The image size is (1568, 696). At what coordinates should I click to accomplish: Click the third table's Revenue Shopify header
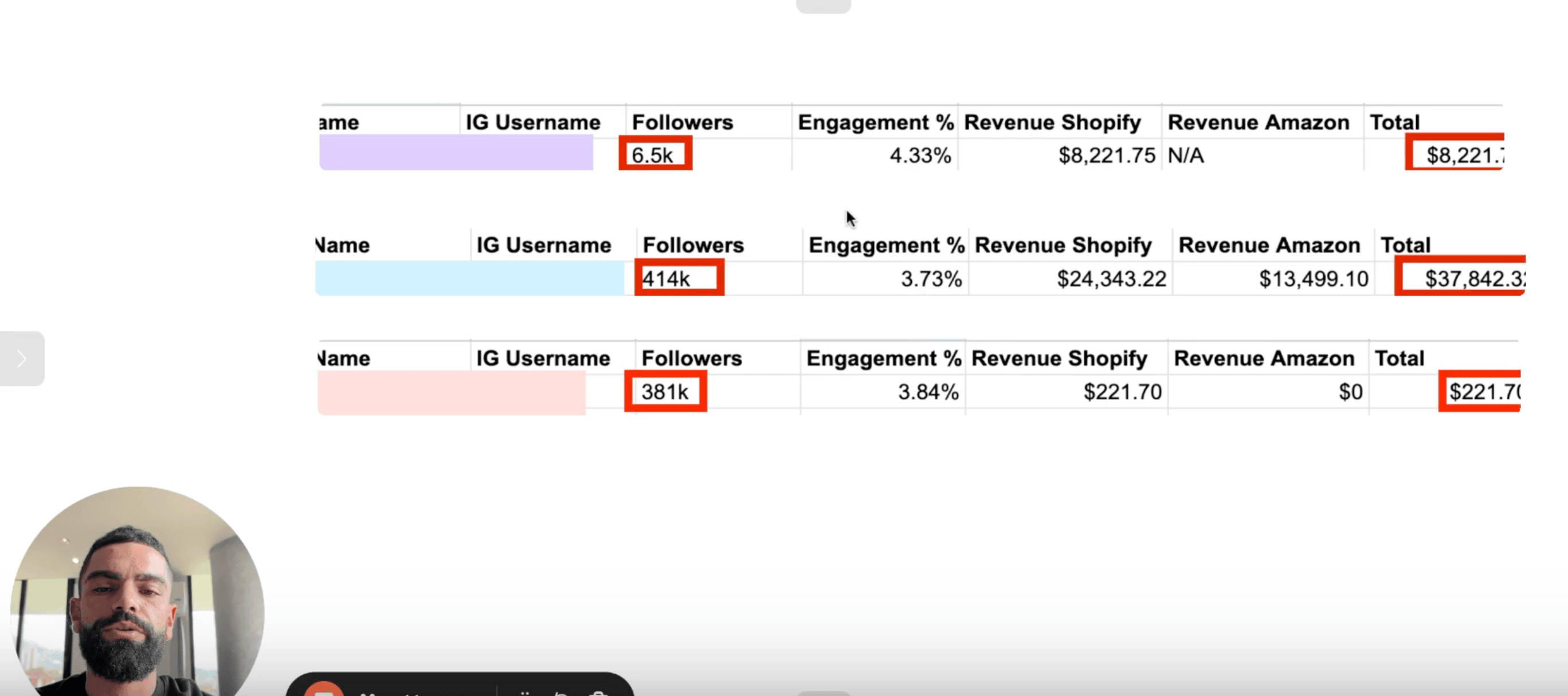point(1059,359)
